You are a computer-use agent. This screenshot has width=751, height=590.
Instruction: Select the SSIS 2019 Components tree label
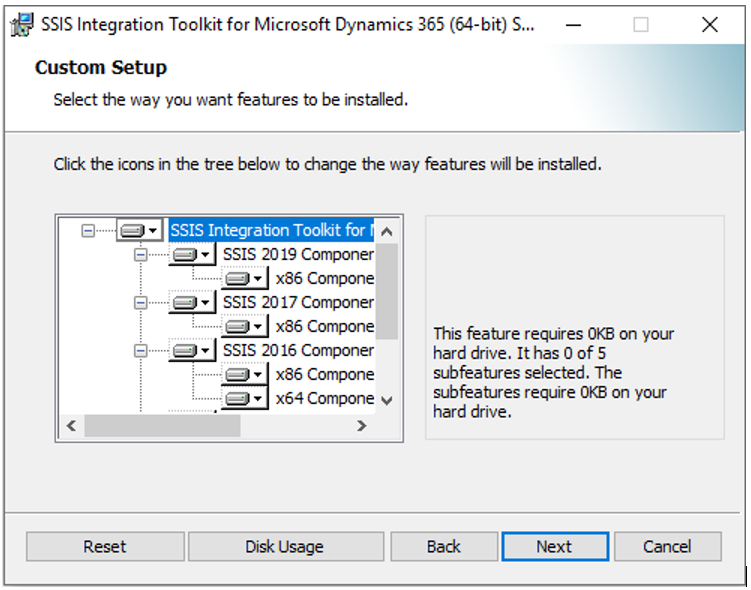click(x=298, y=254)
